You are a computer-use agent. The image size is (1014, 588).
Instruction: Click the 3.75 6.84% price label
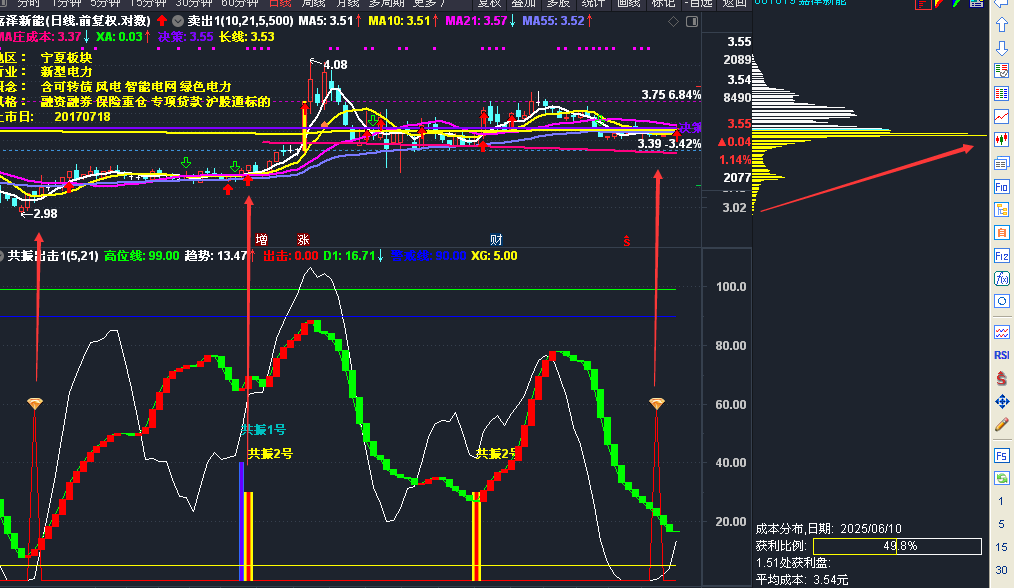point(671,95)
